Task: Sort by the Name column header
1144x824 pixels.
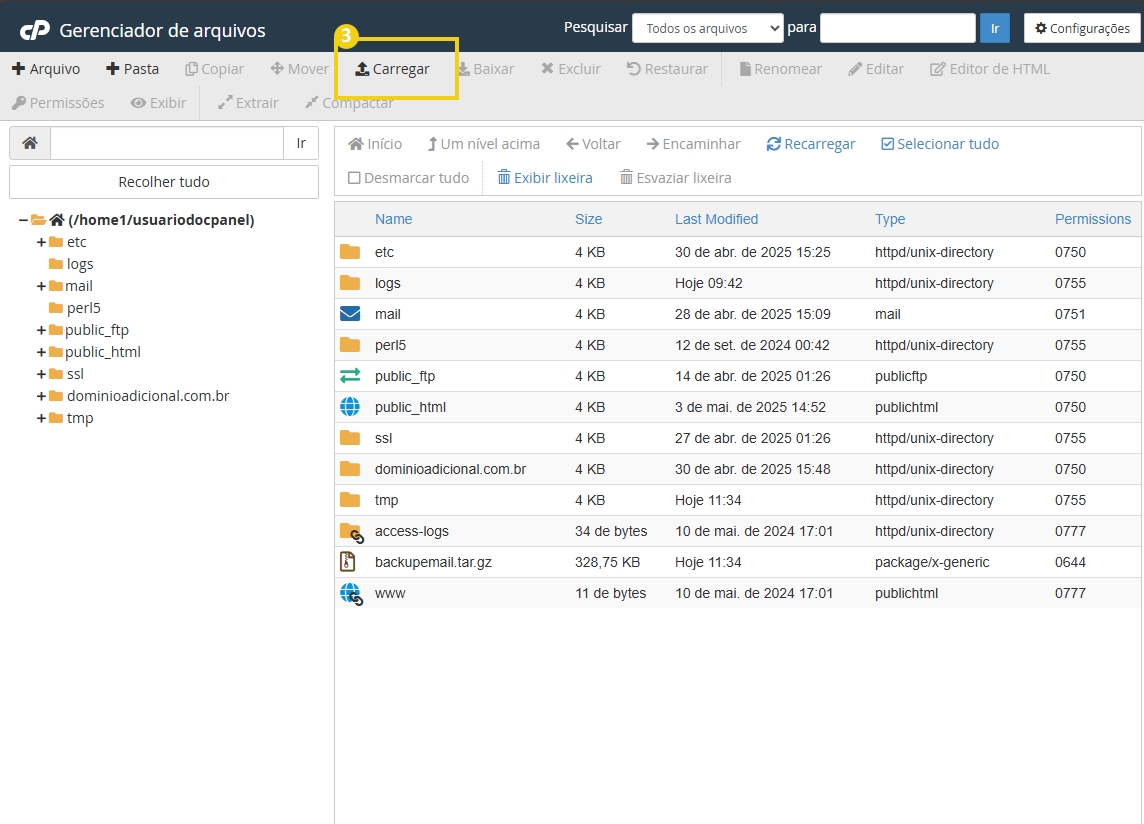Action: click(x=393, y=219)
